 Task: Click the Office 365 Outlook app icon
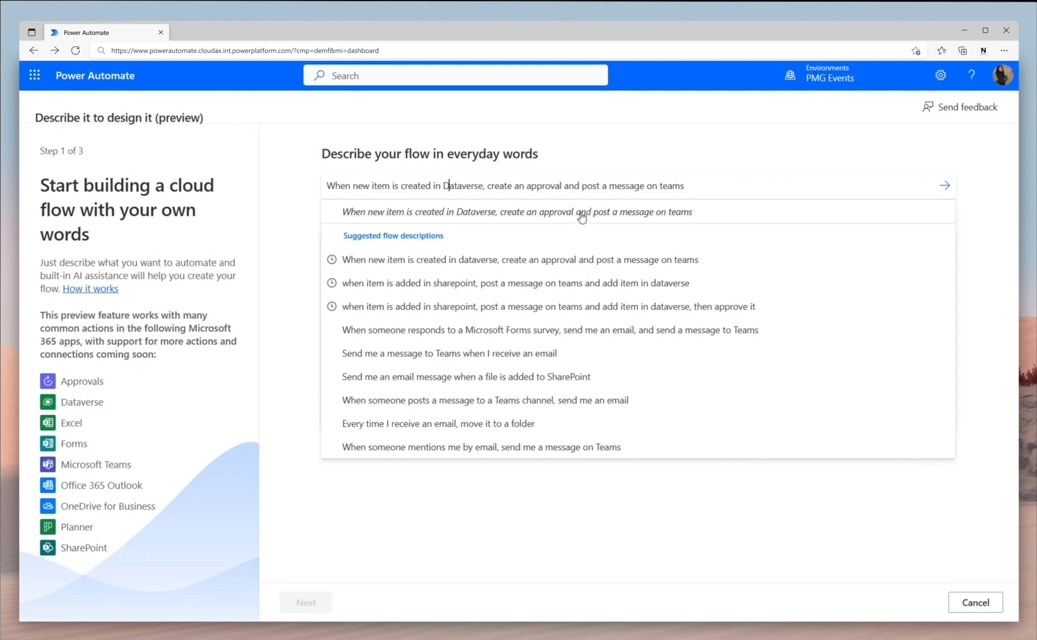point(48,485)
